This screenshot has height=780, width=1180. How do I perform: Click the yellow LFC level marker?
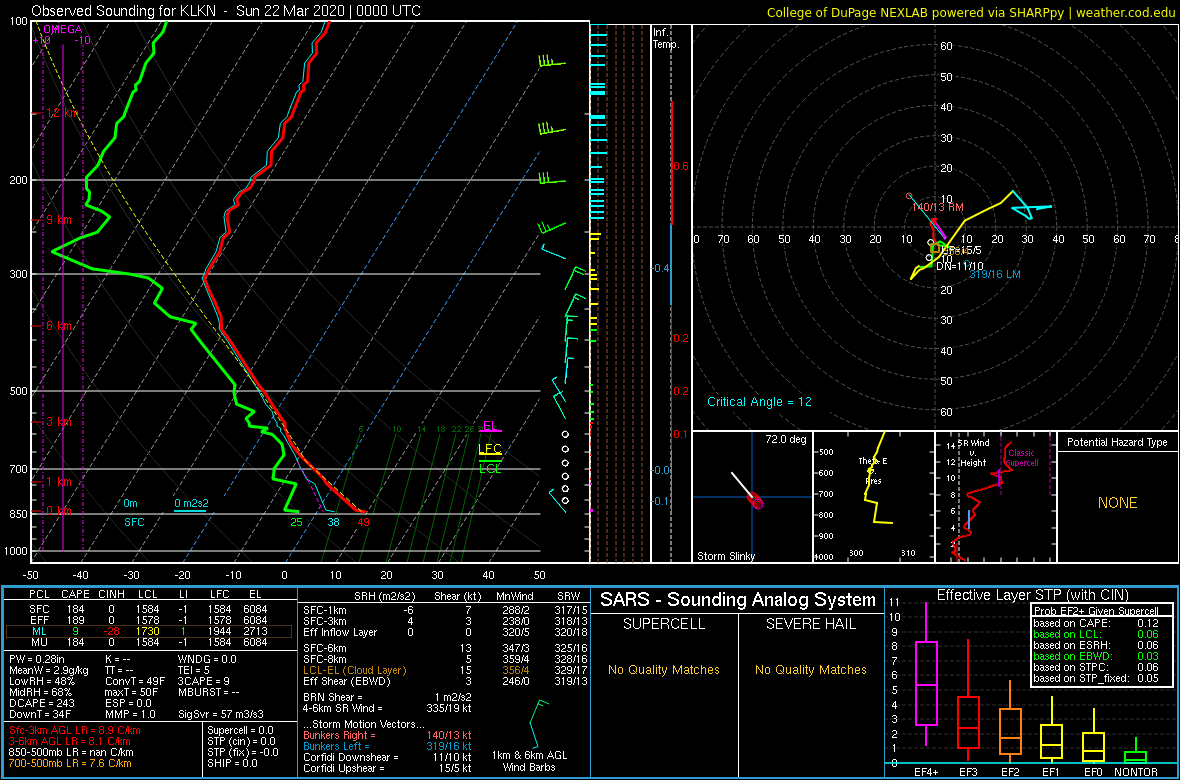[x=490, y=451]
